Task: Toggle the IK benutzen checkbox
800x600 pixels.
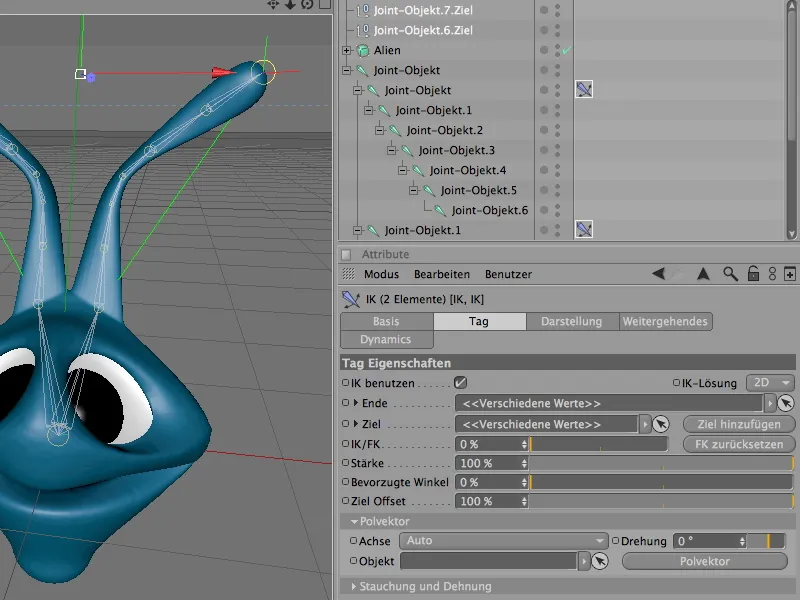Action: [x=460, y=383]
